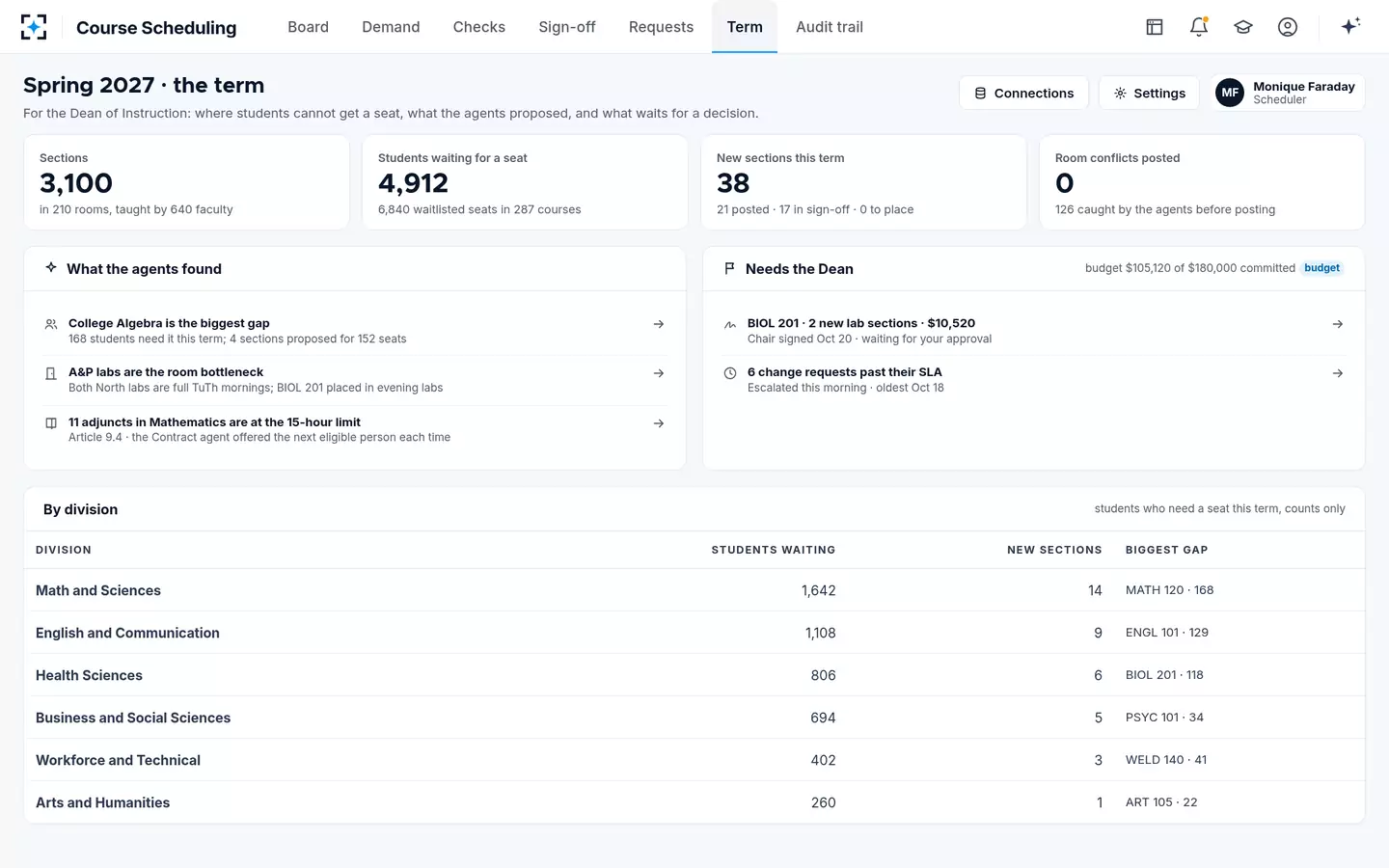Viewport: 1389px width, 868px height.
Task: Click the book icon beside 11 adjuncts
Action: (x=51, y=423)
